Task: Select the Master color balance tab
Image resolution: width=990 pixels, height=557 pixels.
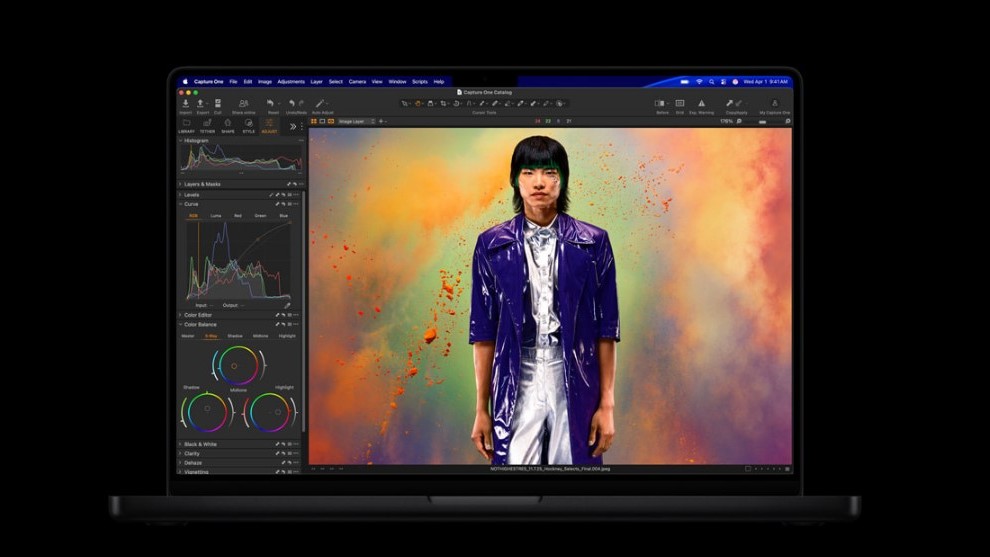Action: pos(188,336)
